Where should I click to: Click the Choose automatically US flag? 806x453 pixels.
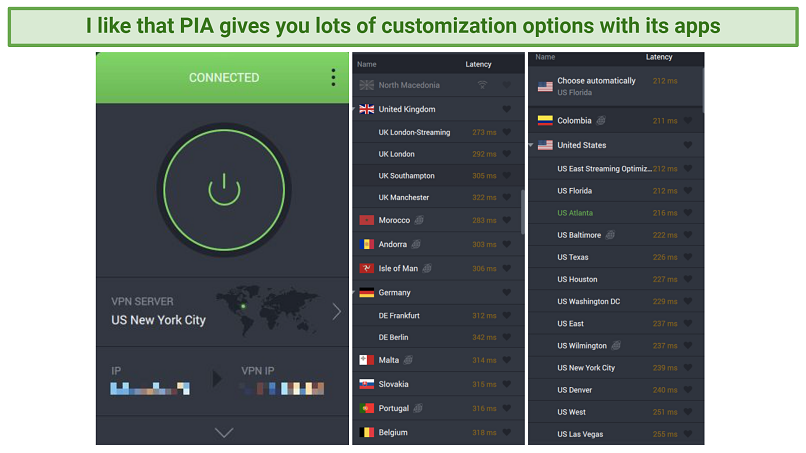545,86
